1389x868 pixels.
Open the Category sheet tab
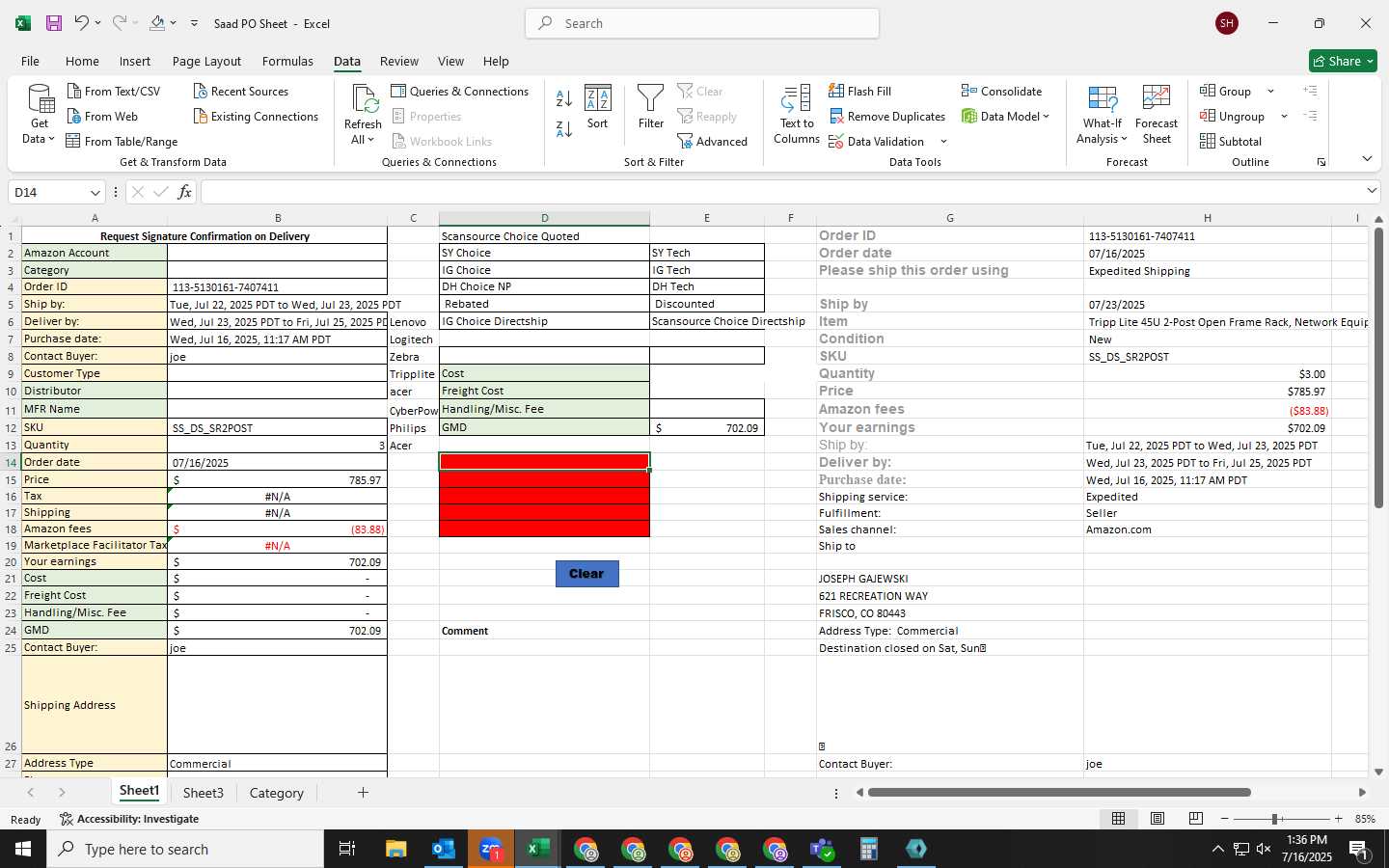277,793
